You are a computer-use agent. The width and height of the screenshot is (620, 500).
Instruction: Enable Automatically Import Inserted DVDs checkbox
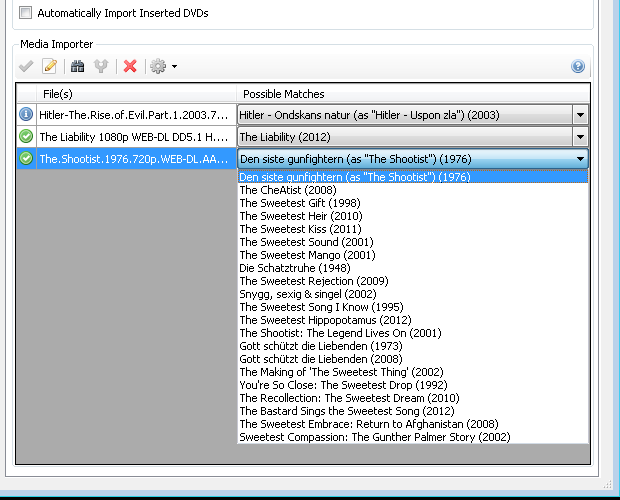point(25,13)
